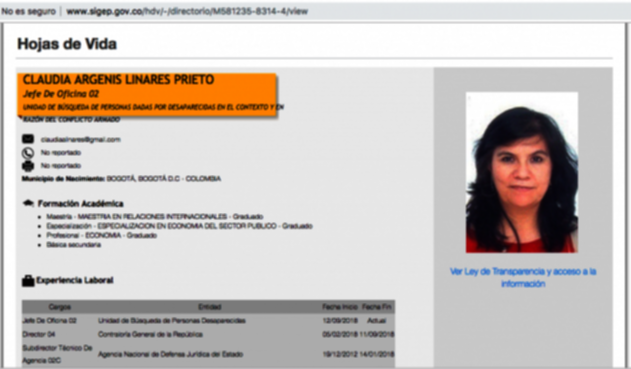
Task: Click the Subdirector Técnico De Agencia cell
Action: pyautogui.click(x=58, y=354)
